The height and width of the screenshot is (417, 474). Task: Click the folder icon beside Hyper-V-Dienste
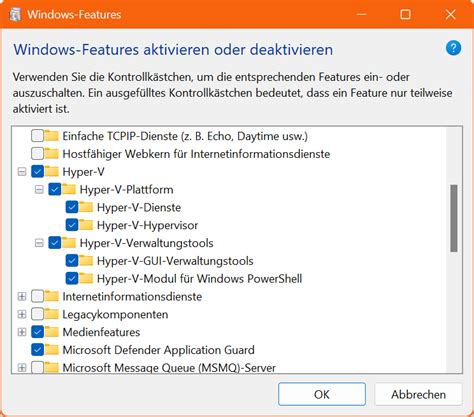click(86, 207)
